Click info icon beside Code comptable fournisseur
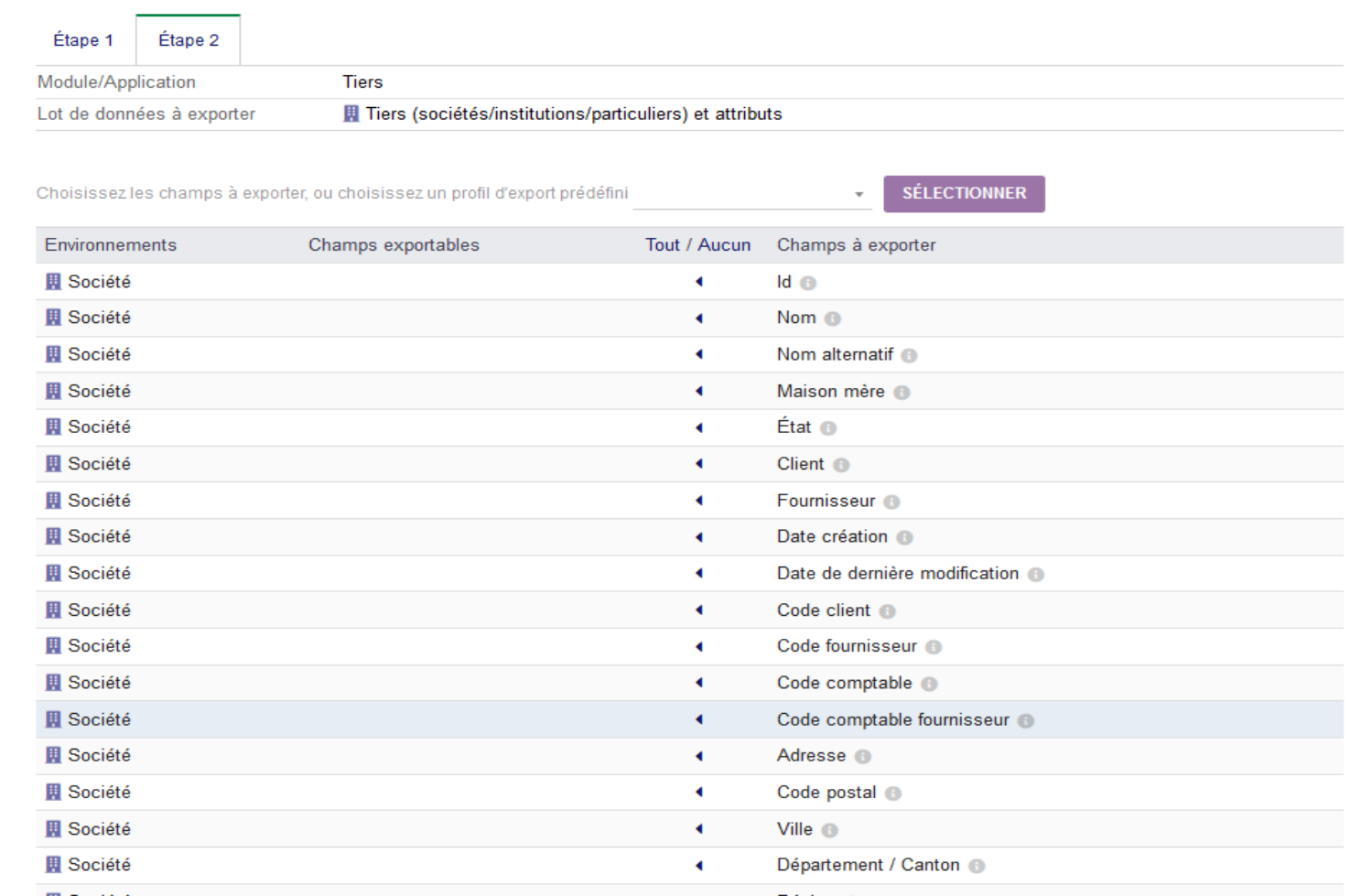The image size is (1361, 896). point(1026,720)
